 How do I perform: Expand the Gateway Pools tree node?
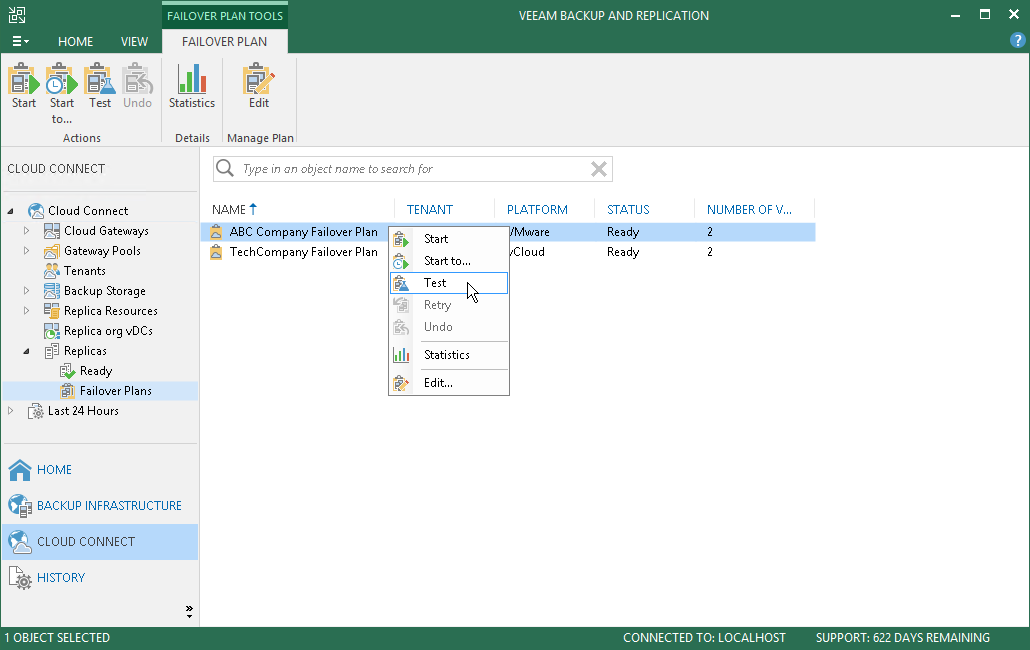[26, 251]
